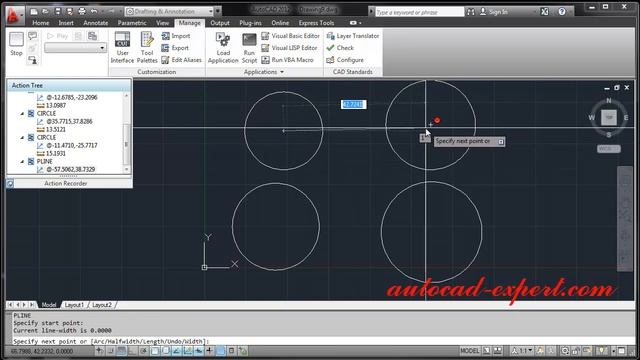Click the Check standards icon

pos(331,48)
